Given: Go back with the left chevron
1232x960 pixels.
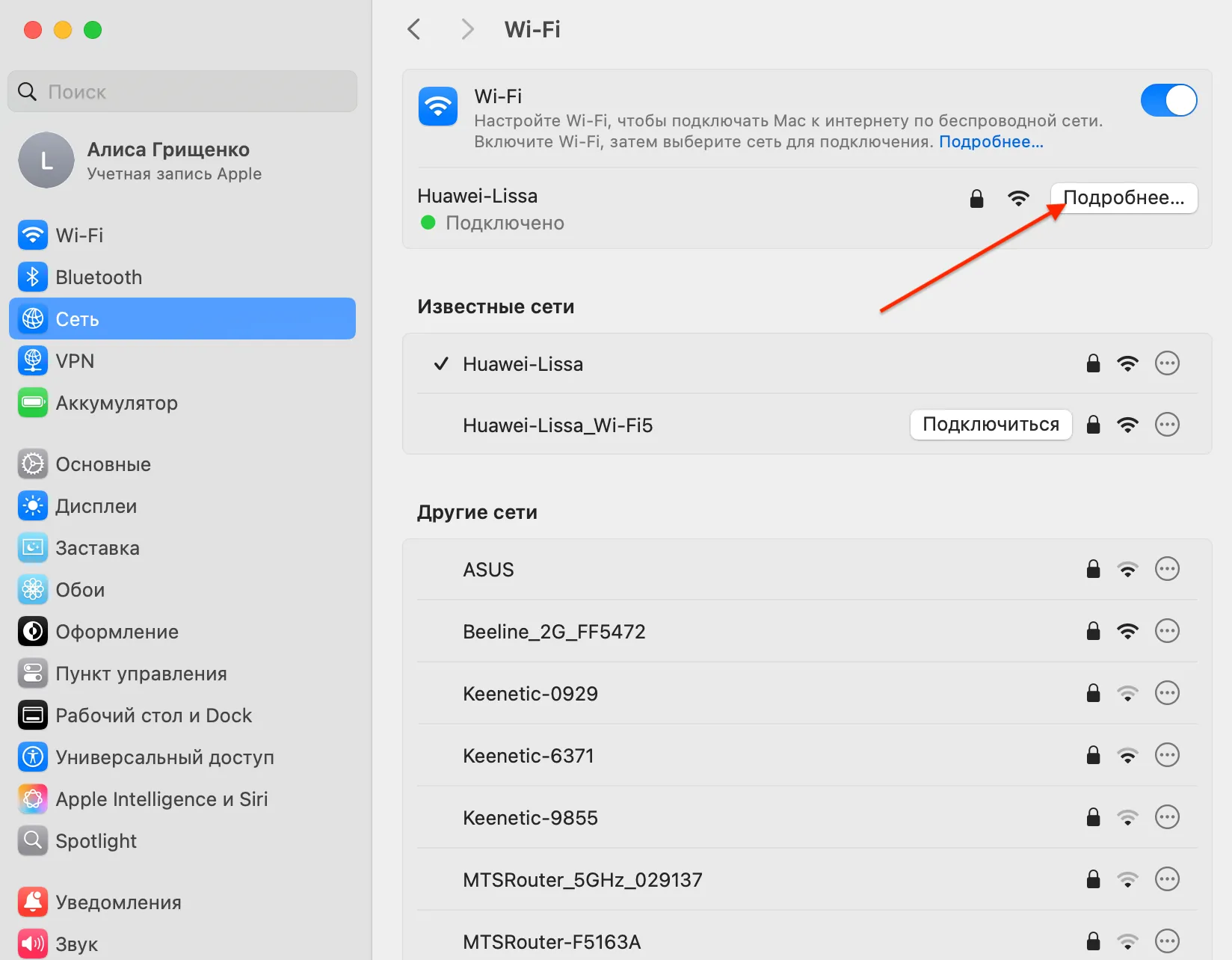Looking at the screenshot, I should (414, 29).
